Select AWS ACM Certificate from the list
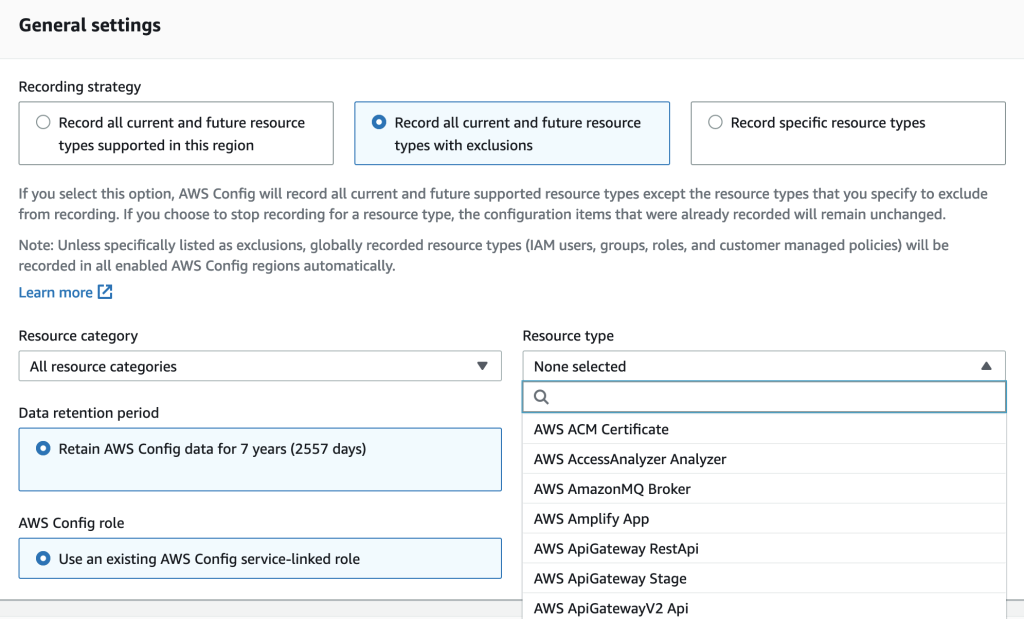Image resolution: width=1024 pixels, height=619 pixels. point(601,429)
